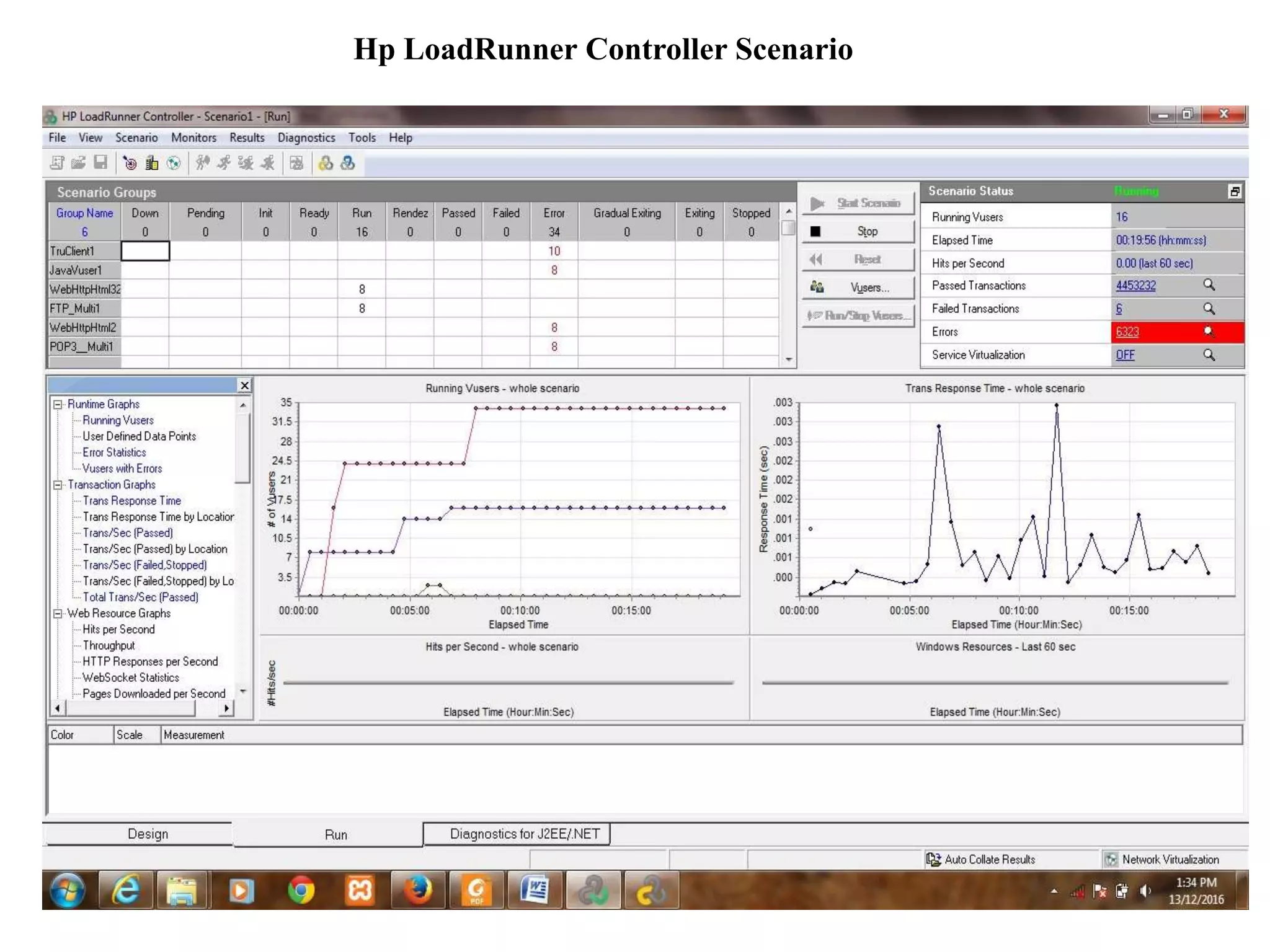1270x952 pixels.
Task: Open Google Chrome from the taskbar
Action: click(301, 891)
